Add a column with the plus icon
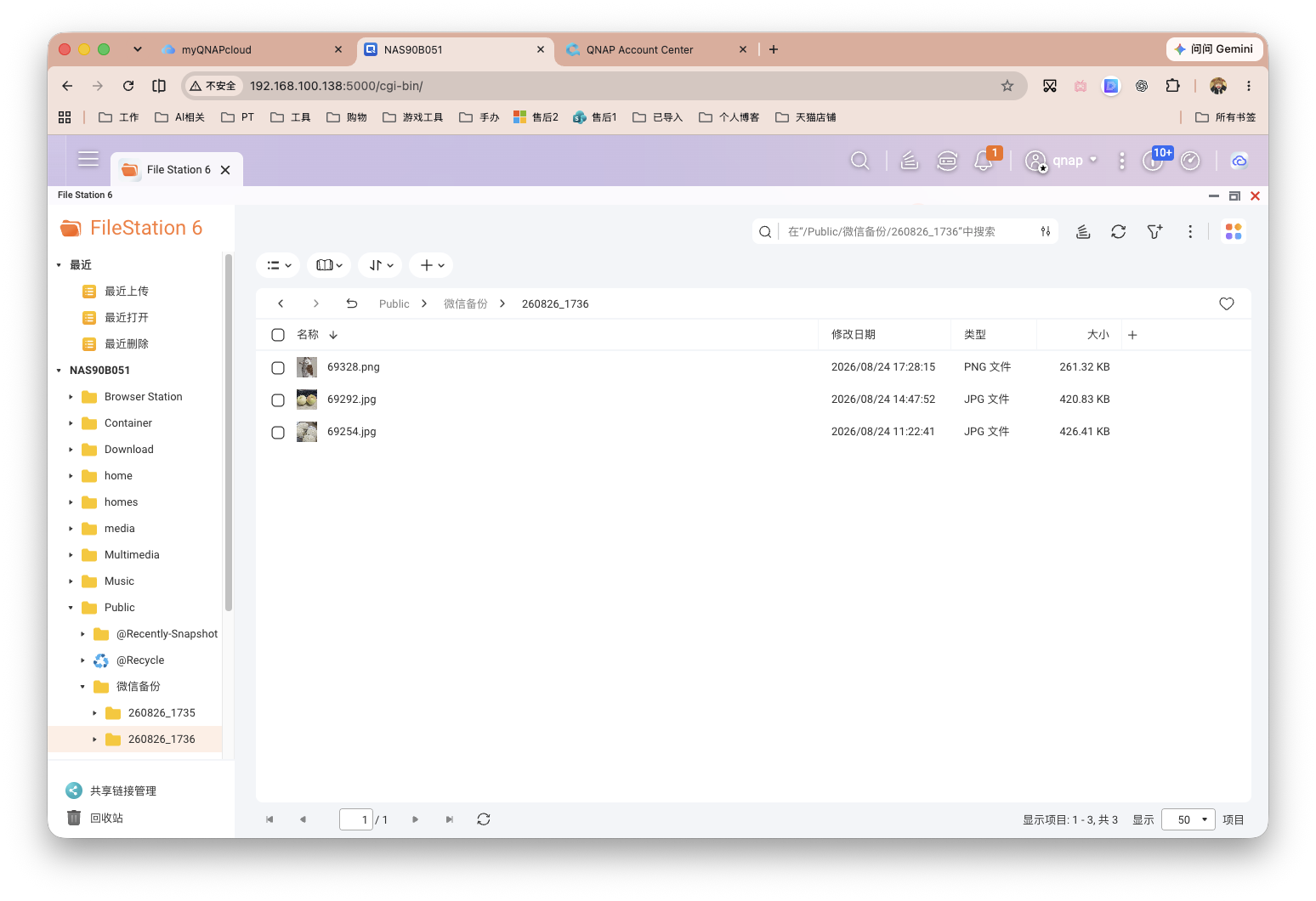This screenshot has width=1316, height=901. [1132, 335]
